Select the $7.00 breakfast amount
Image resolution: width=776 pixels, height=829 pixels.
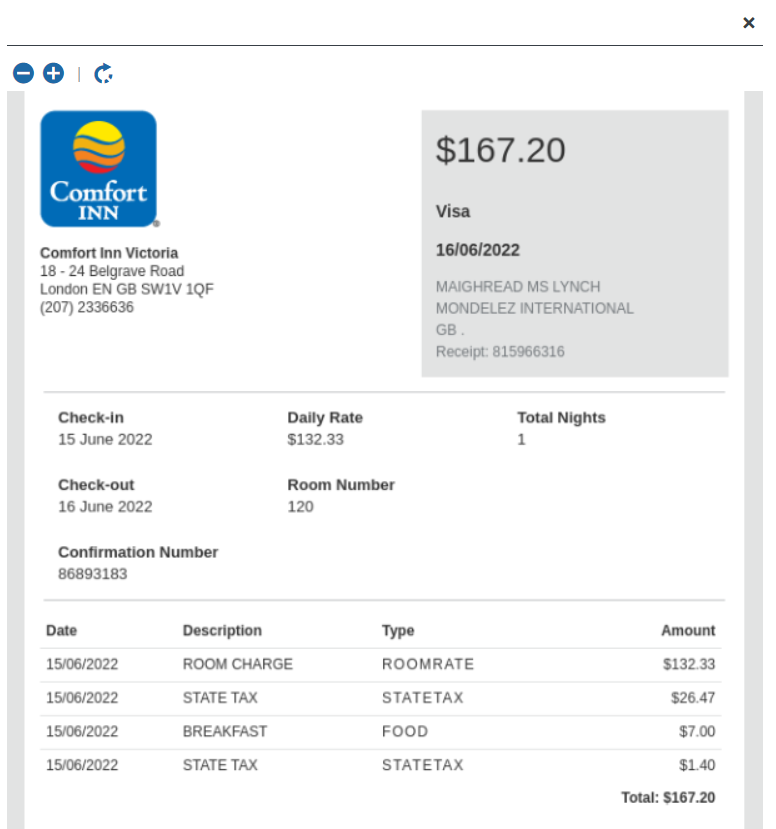(697, 731)
